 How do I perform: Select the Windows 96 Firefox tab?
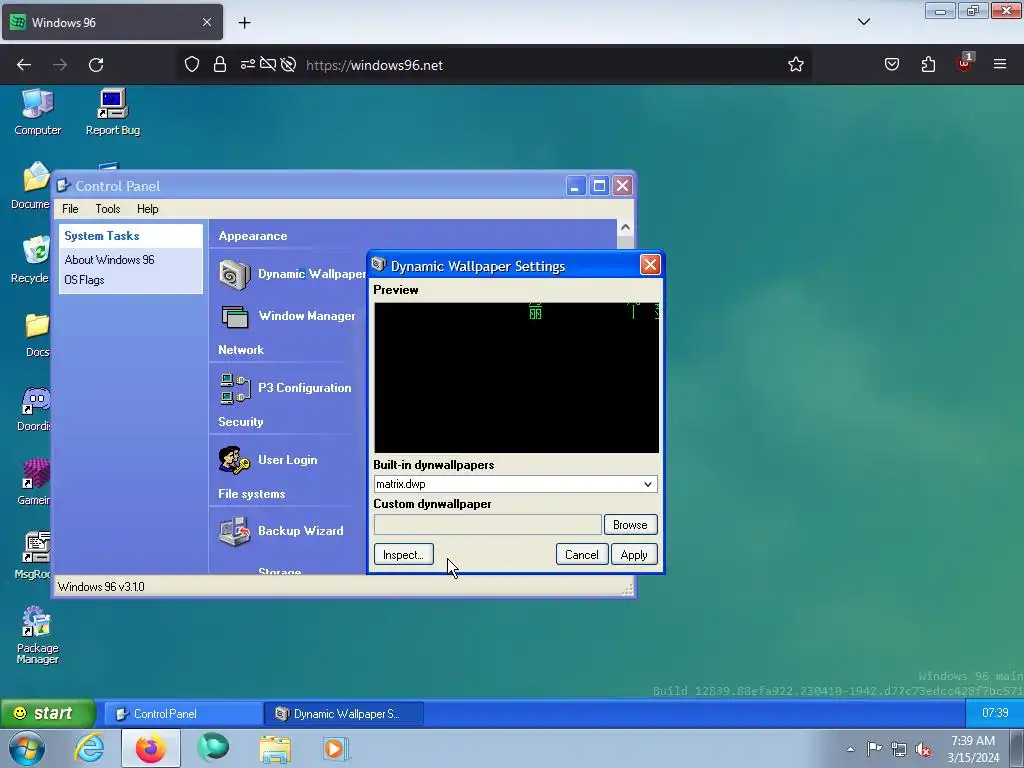tap(112, 22)
